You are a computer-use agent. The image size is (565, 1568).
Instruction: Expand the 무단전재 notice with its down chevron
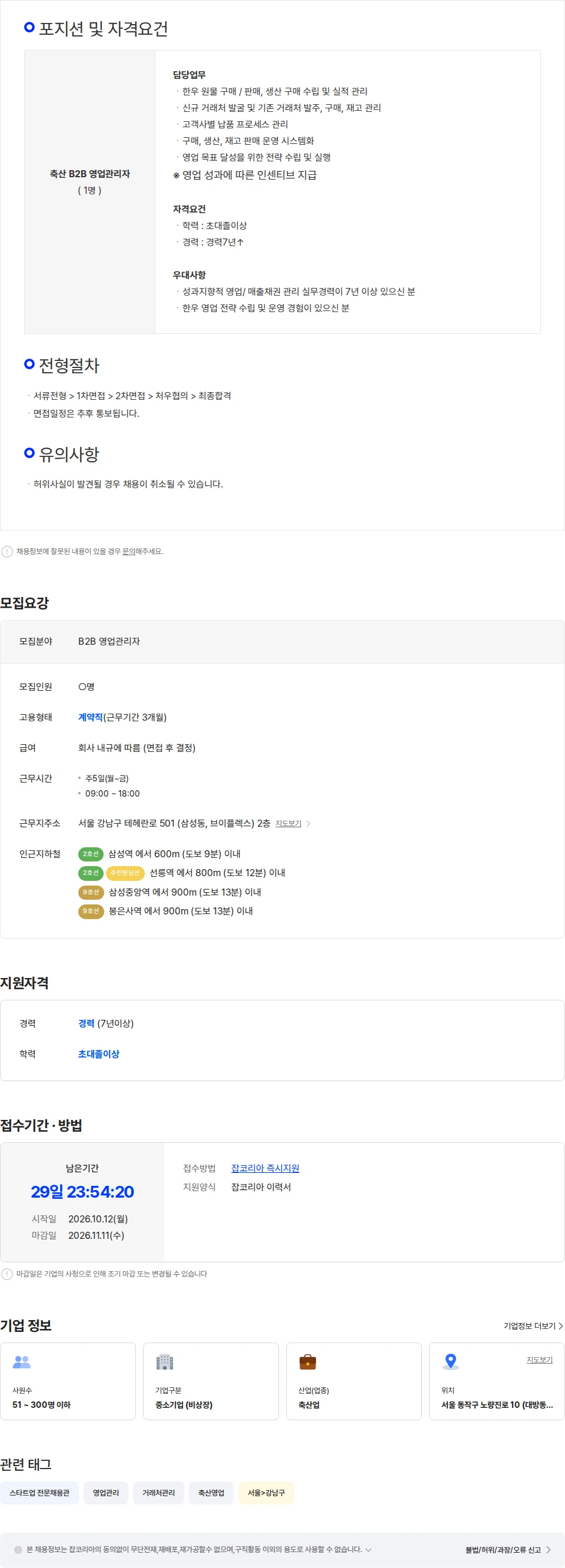pyautogui.click(x=368, y=1550)
